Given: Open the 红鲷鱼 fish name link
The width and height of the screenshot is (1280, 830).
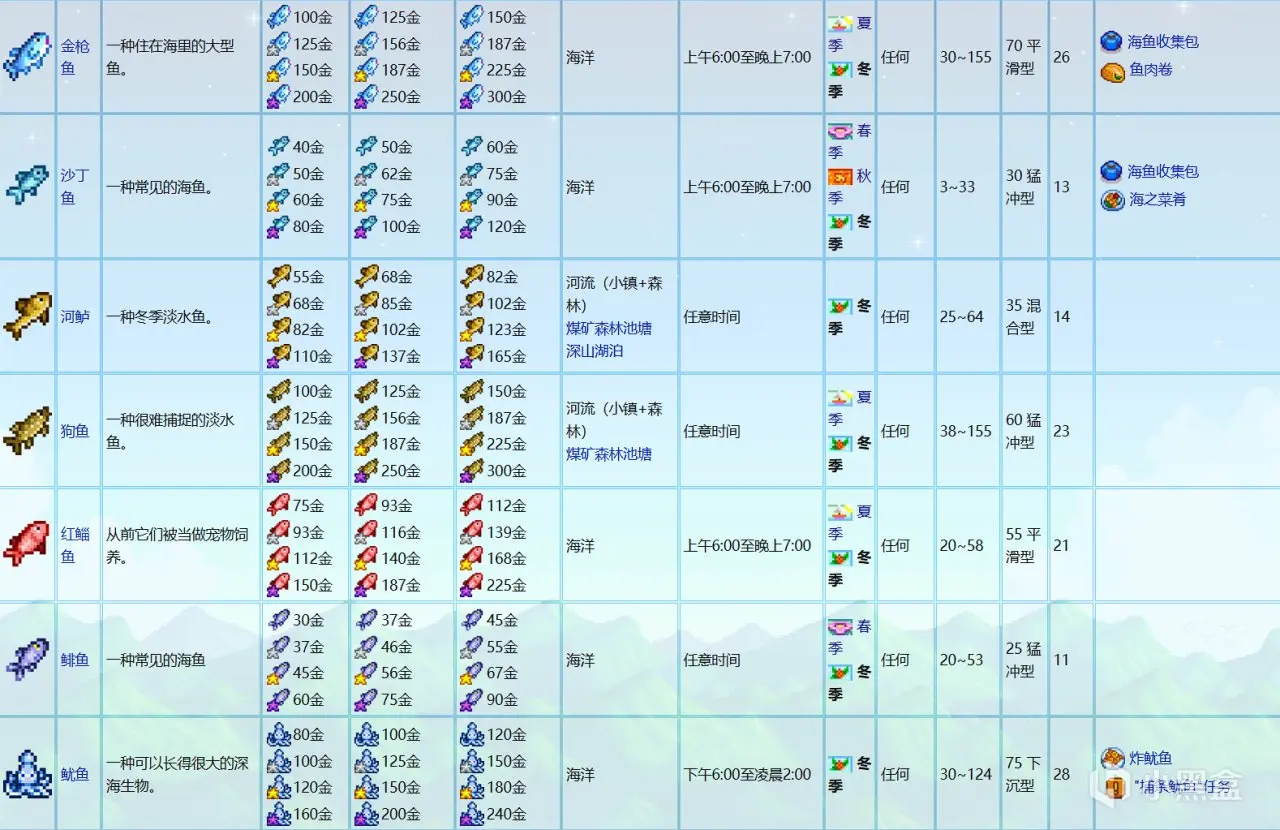Looking at the screenshot, I should pyautogui.click(x=75, y=545).
